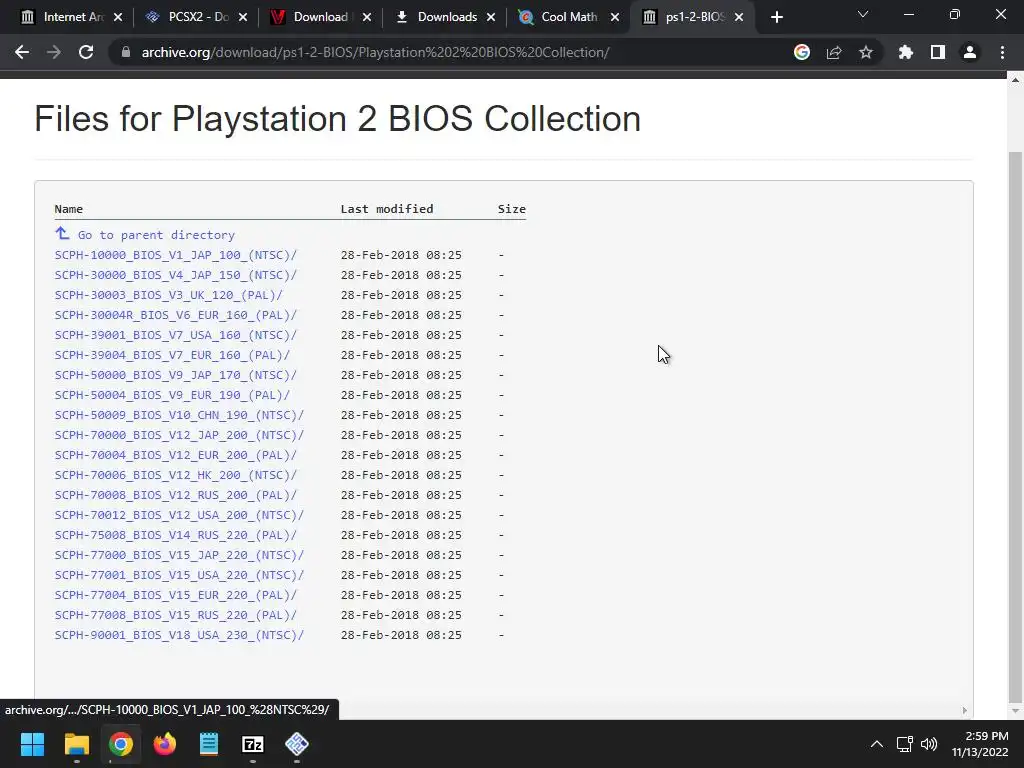
Task: Close the Downloads tab
Action: (x=490, y=17)
